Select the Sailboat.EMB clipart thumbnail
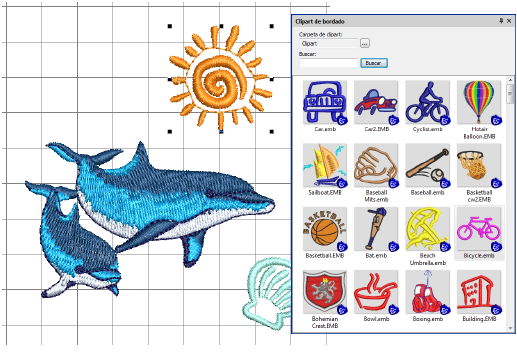This screenshot has width=517, height=361. 325,166
